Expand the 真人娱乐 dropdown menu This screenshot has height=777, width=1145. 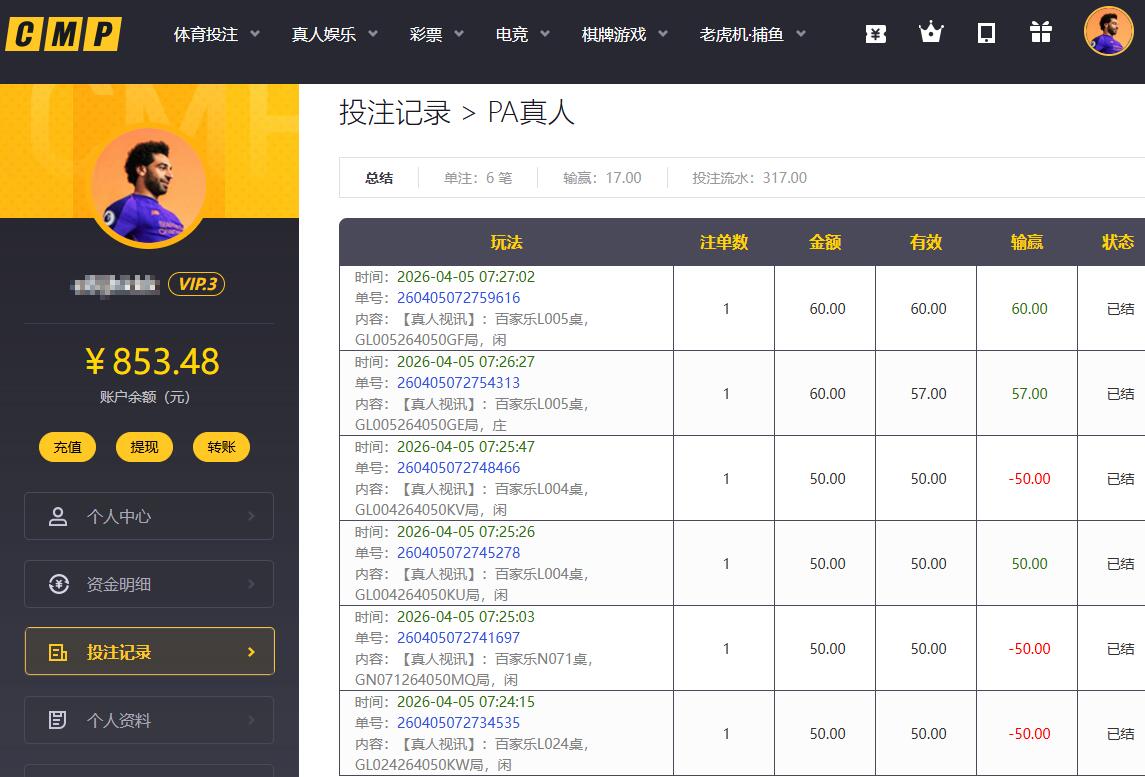335,34
